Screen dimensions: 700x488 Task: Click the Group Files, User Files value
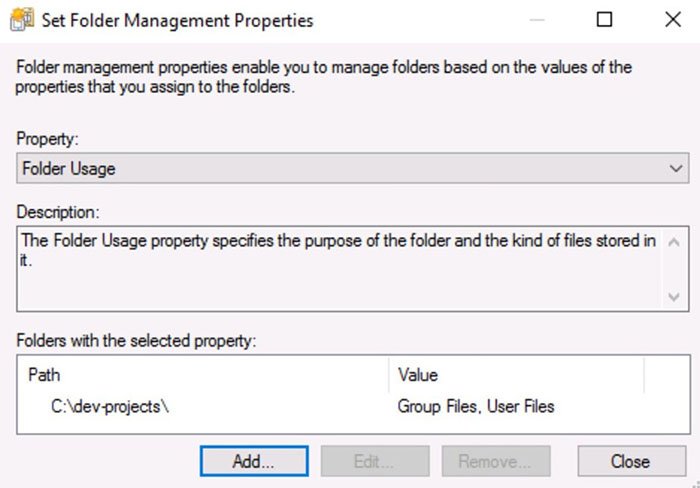tap(476, 407)
